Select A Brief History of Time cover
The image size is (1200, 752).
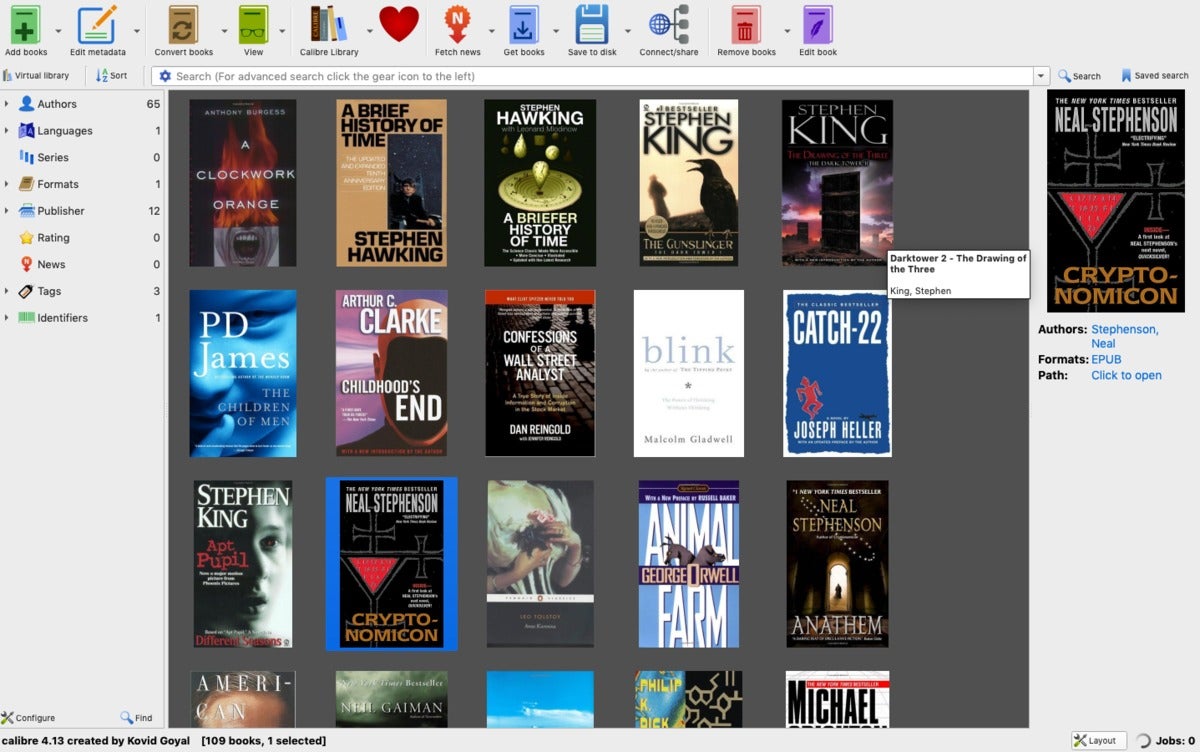(391, 183)
